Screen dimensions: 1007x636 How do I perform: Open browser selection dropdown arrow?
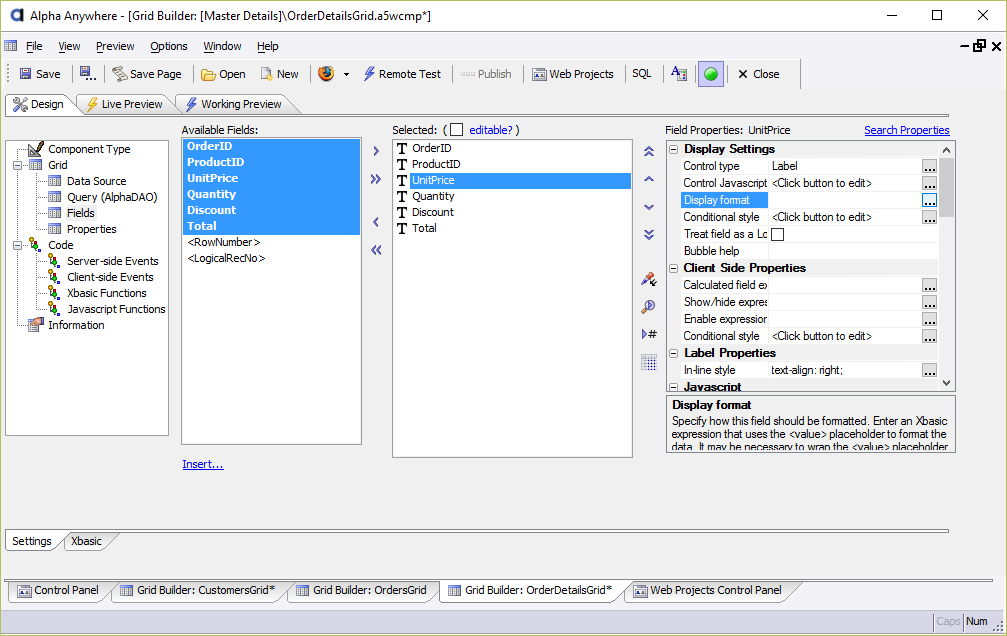(346, 75)
